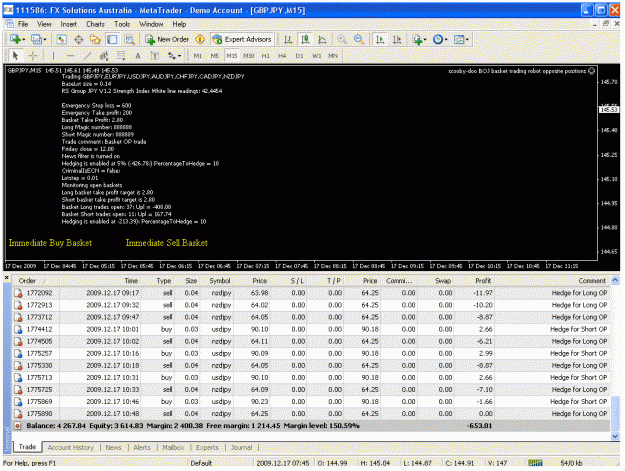Select candlestick chart mode

(x=305, y=39)
